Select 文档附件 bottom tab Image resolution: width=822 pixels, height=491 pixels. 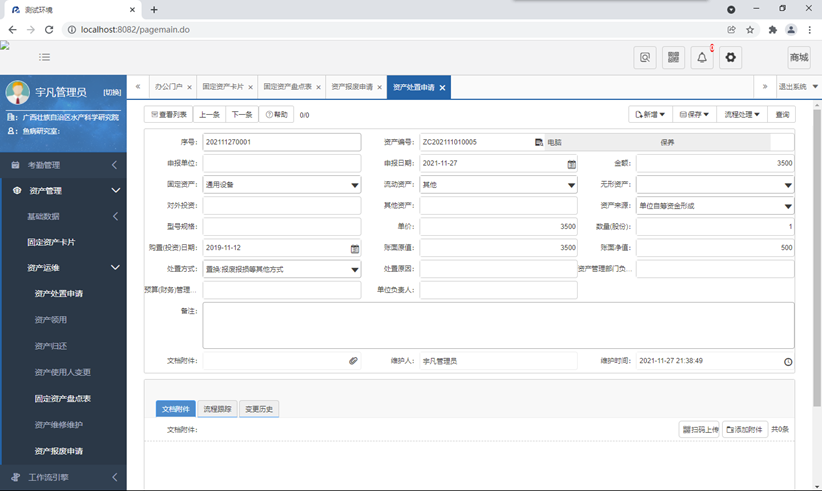(176, 409)
